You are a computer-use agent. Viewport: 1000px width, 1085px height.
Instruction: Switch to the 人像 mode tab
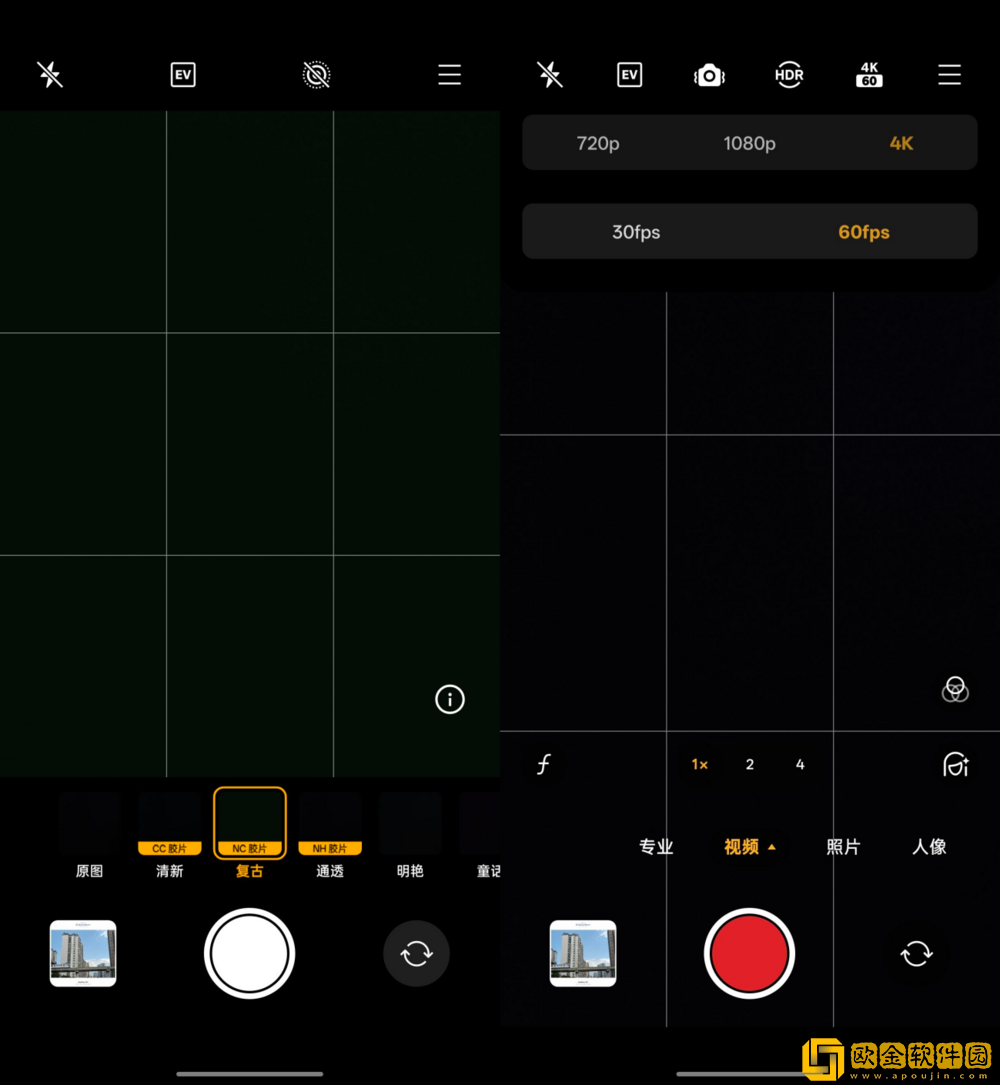tap(929, 847)
